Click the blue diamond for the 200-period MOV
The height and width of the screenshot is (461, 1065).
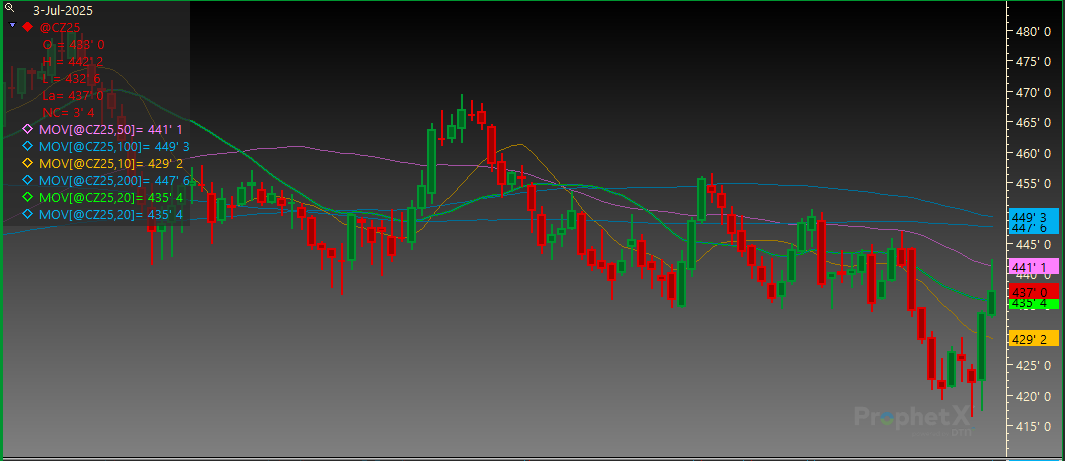[28, 180]
